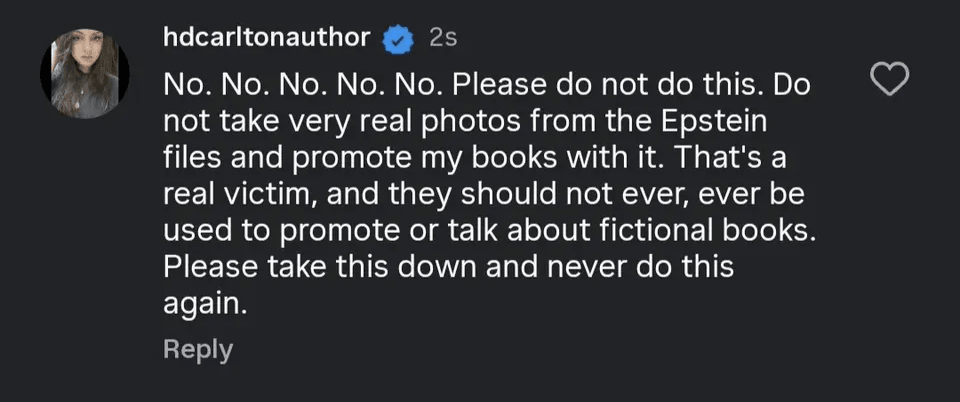Click the 2s comment timestamp
Screen dimensions: 960x402
tap(442, 38)
